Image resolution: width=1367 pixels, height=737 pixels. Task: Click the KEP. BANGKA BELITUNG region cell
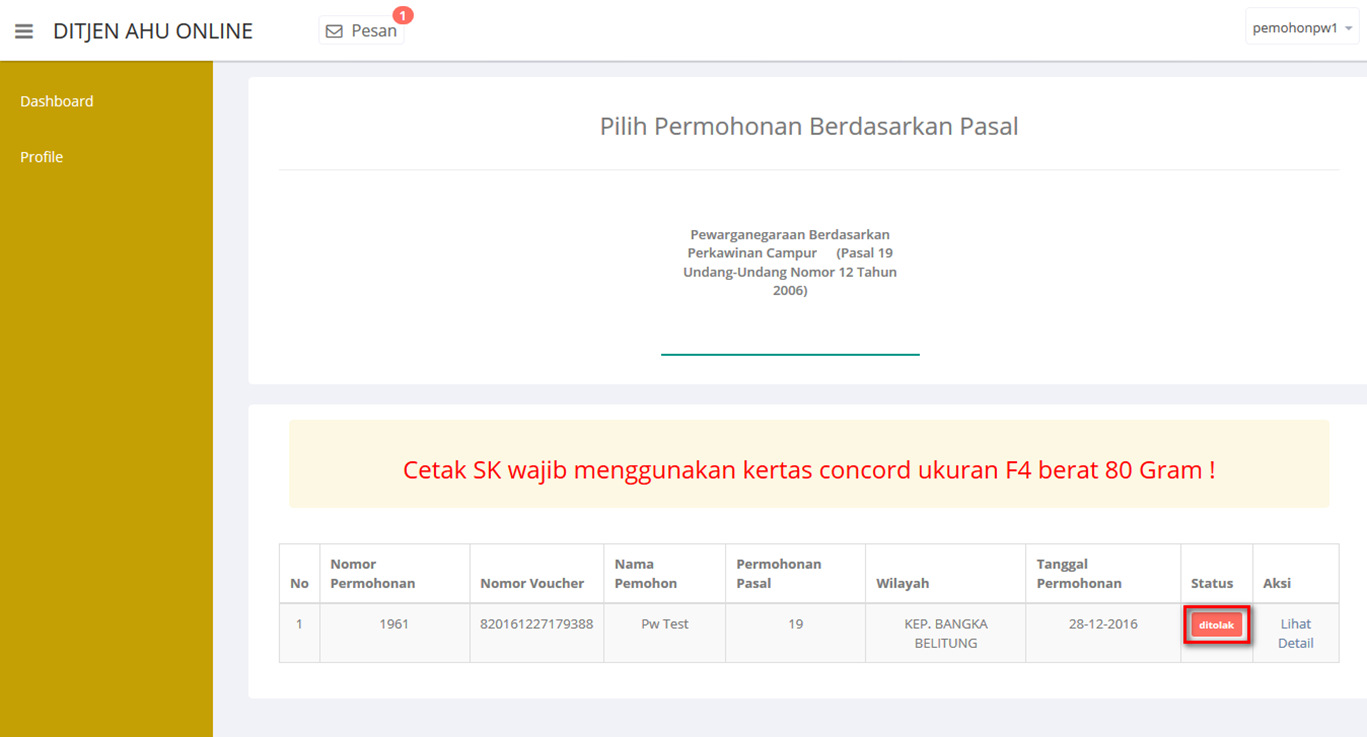pyautogui.click(x=945, y=633)
